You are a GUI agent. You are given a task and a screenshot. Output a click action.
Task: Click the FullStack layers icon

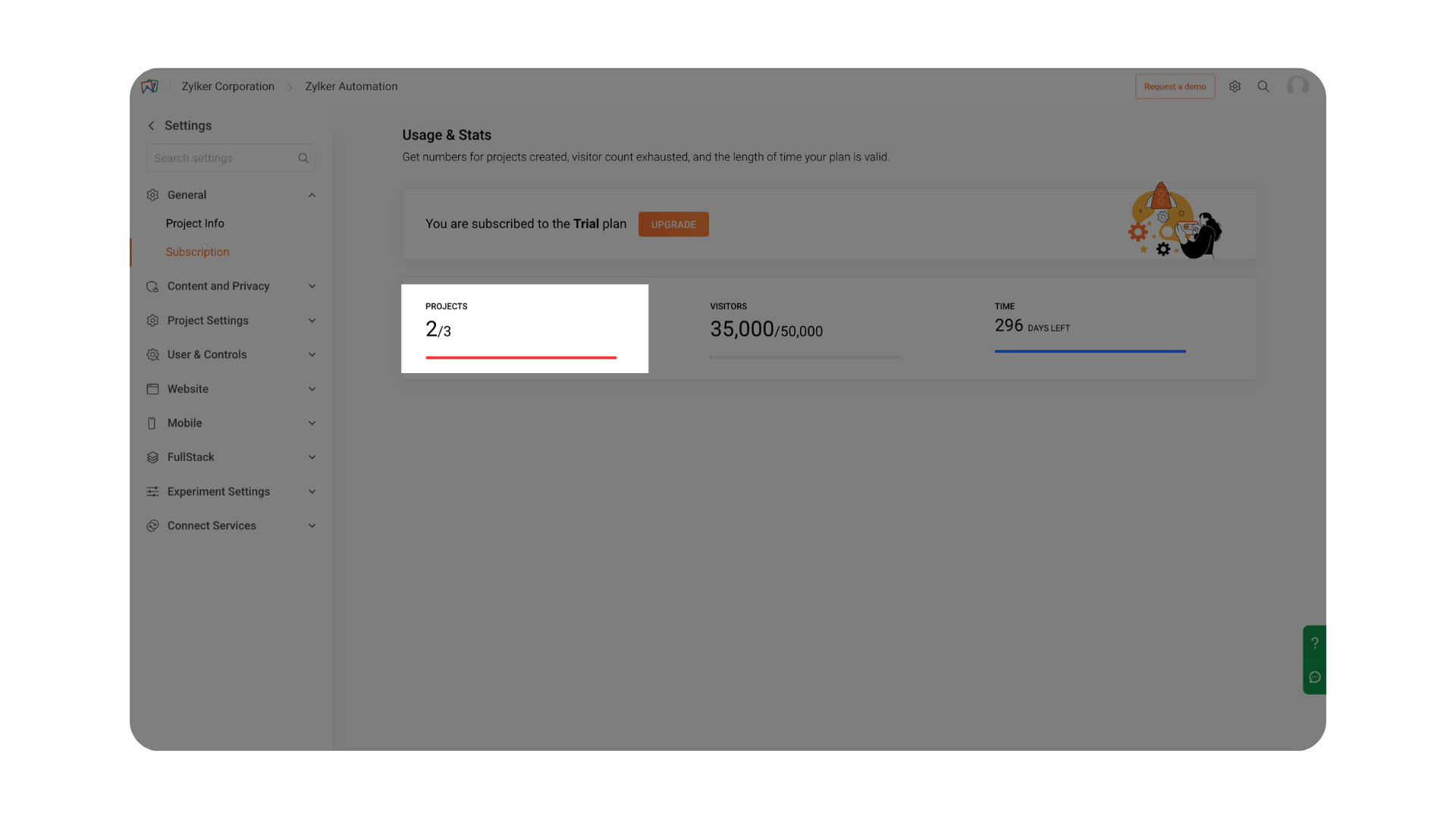point(152,457)
